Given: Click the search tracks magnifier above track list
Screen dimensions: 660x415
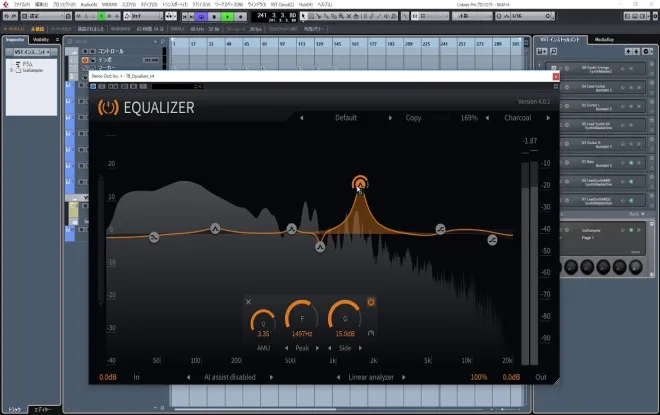Looking at the screenshot, I should pos(162,42).
